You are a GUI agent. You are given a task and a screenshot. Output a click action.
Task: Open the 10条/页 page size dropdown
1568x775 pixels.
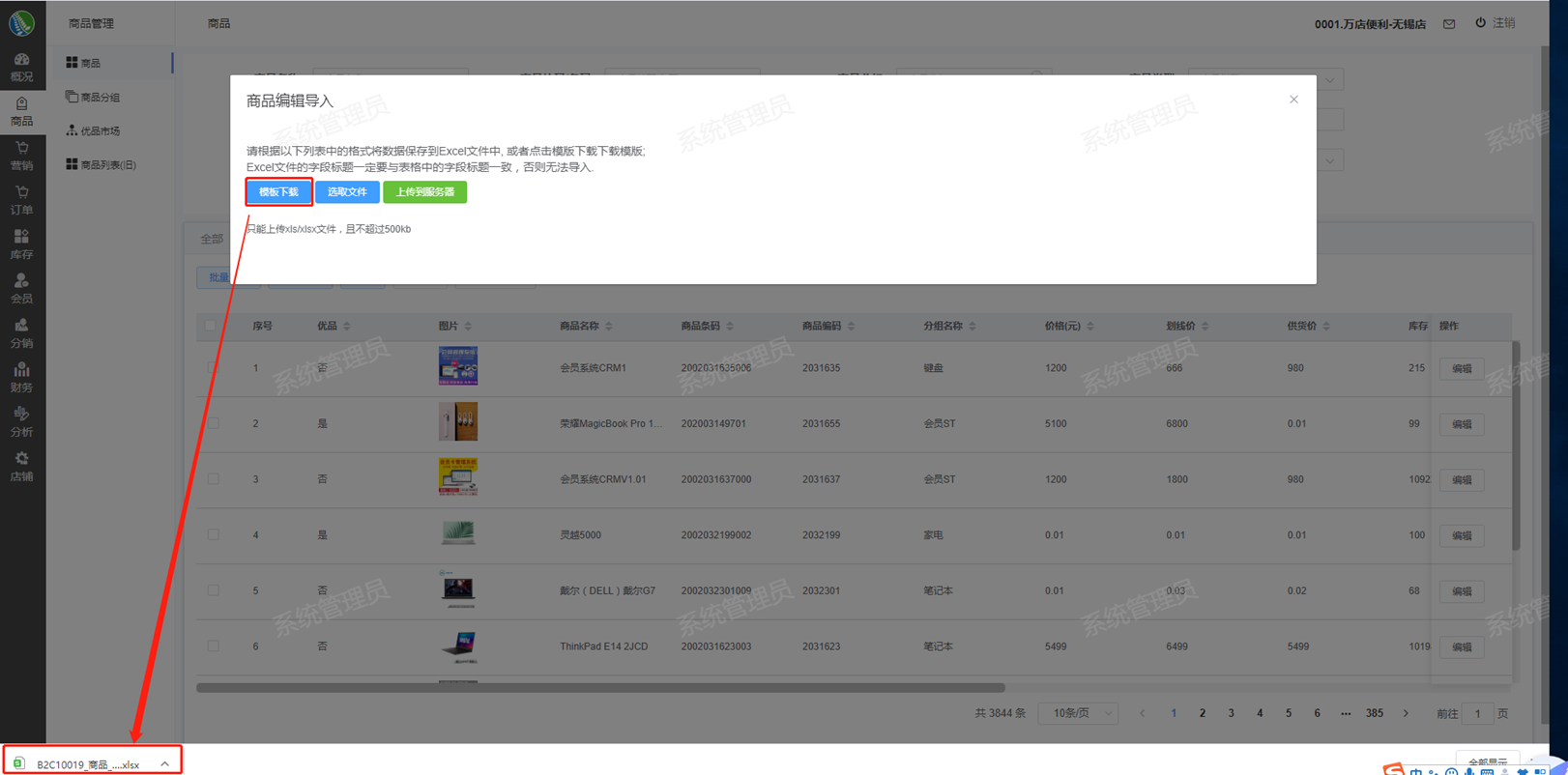(x=1079, y=714)
